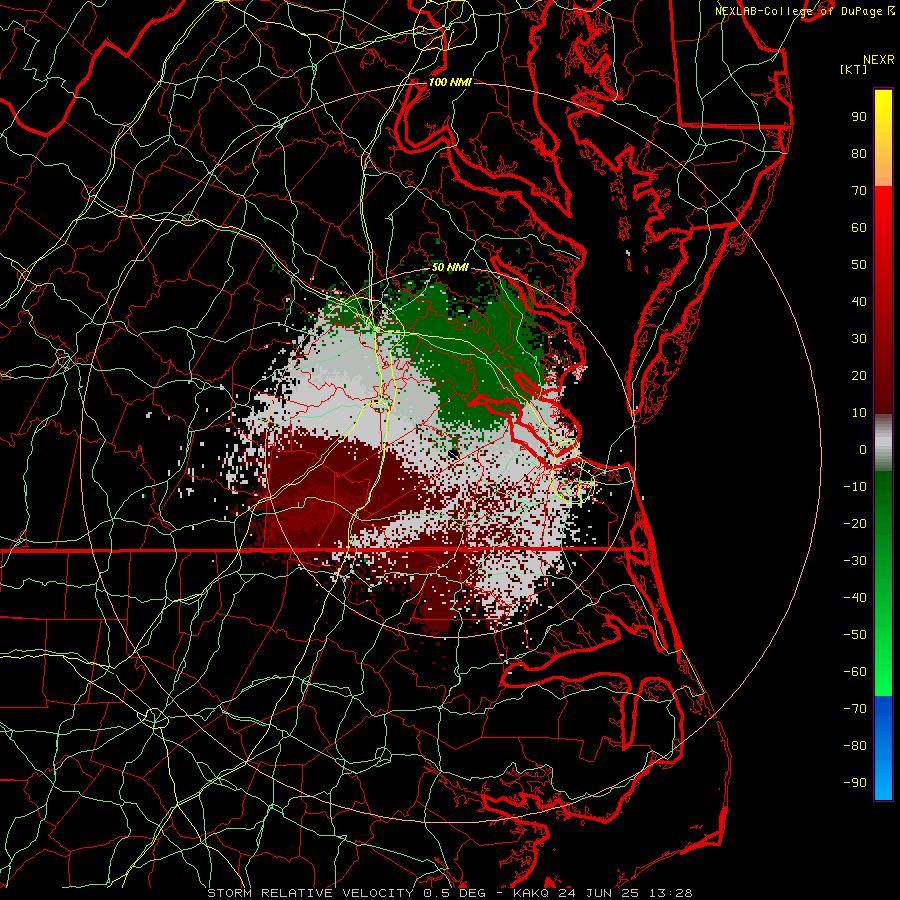Click the NEXR label above the color bar

pos(879,60)
